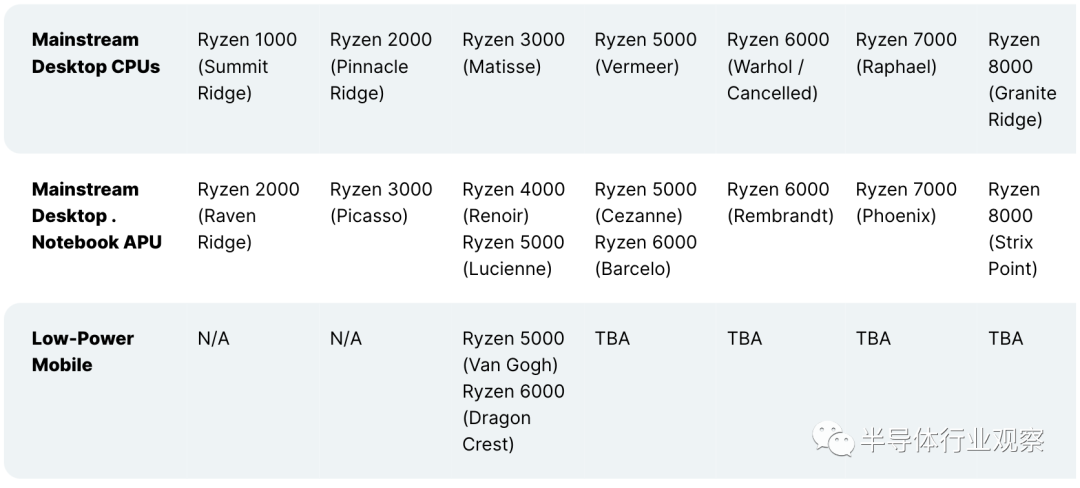Click the Ryzen 6000 (Barcelo) text

pyautogui.click(x=645, y=255)
